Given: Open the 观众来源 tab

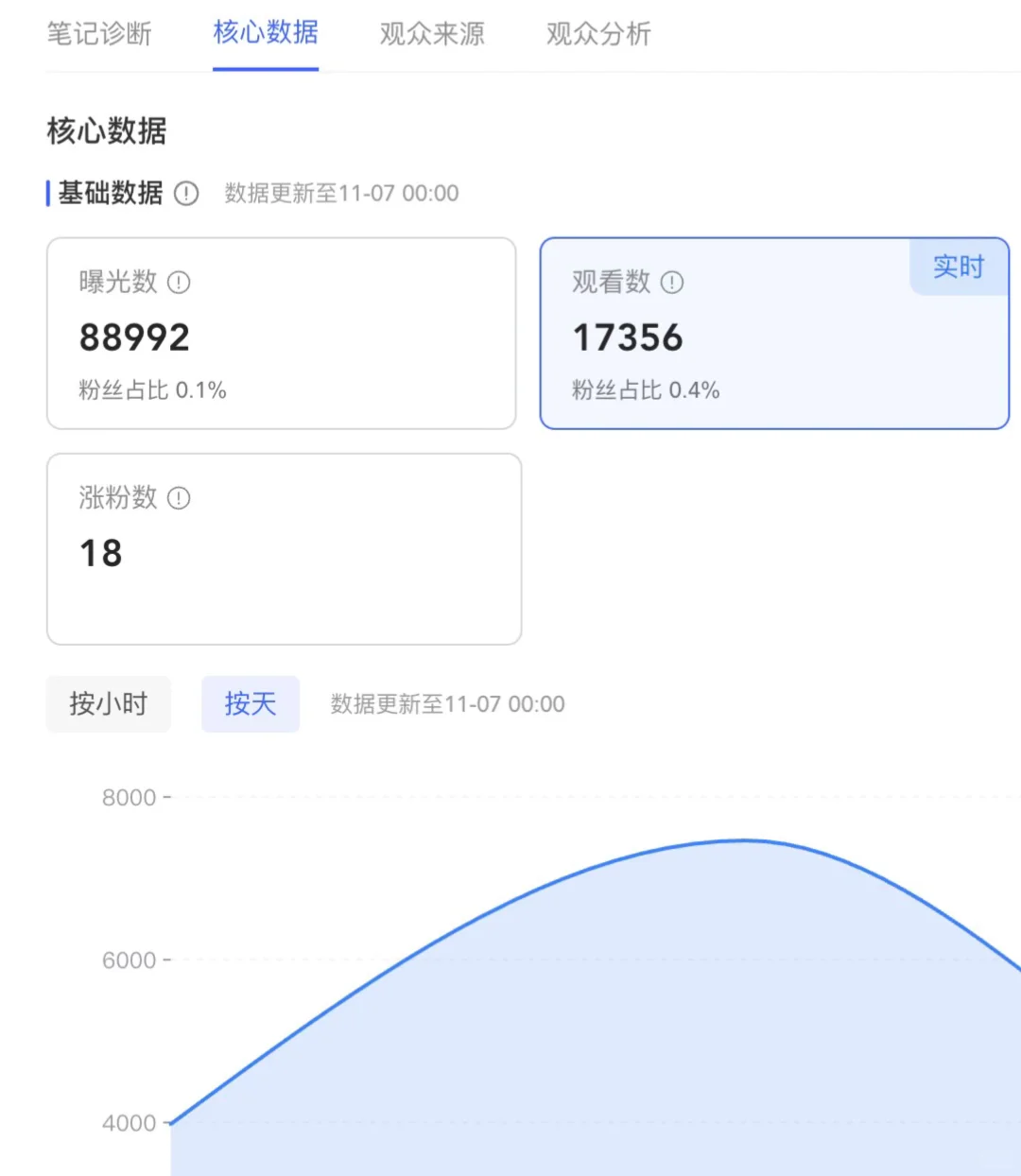Looking at the screenshot, I should (431, 34).
